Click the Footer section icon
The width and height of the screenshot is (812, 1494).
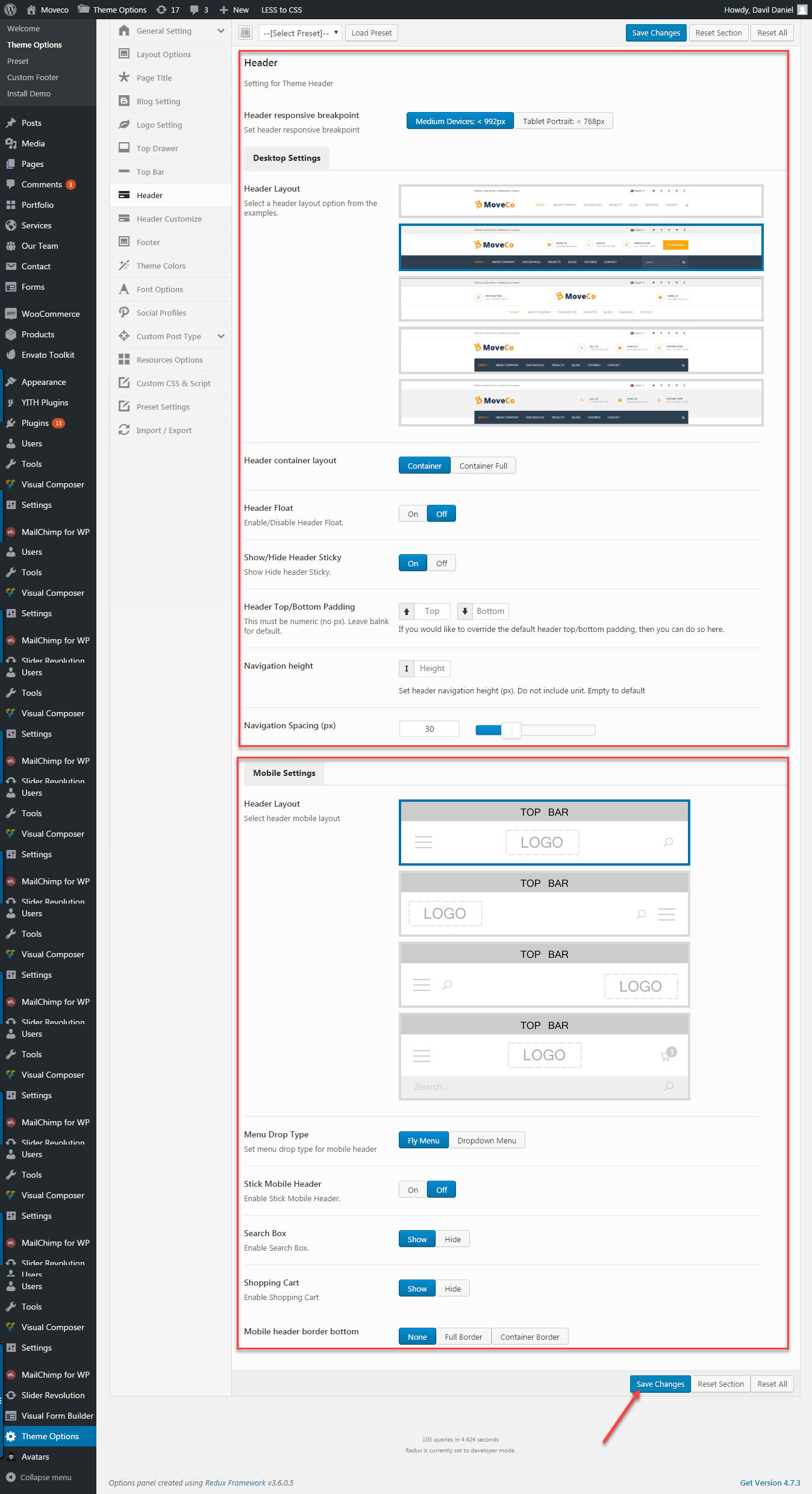pyautogui.click(x=124, y=242)
